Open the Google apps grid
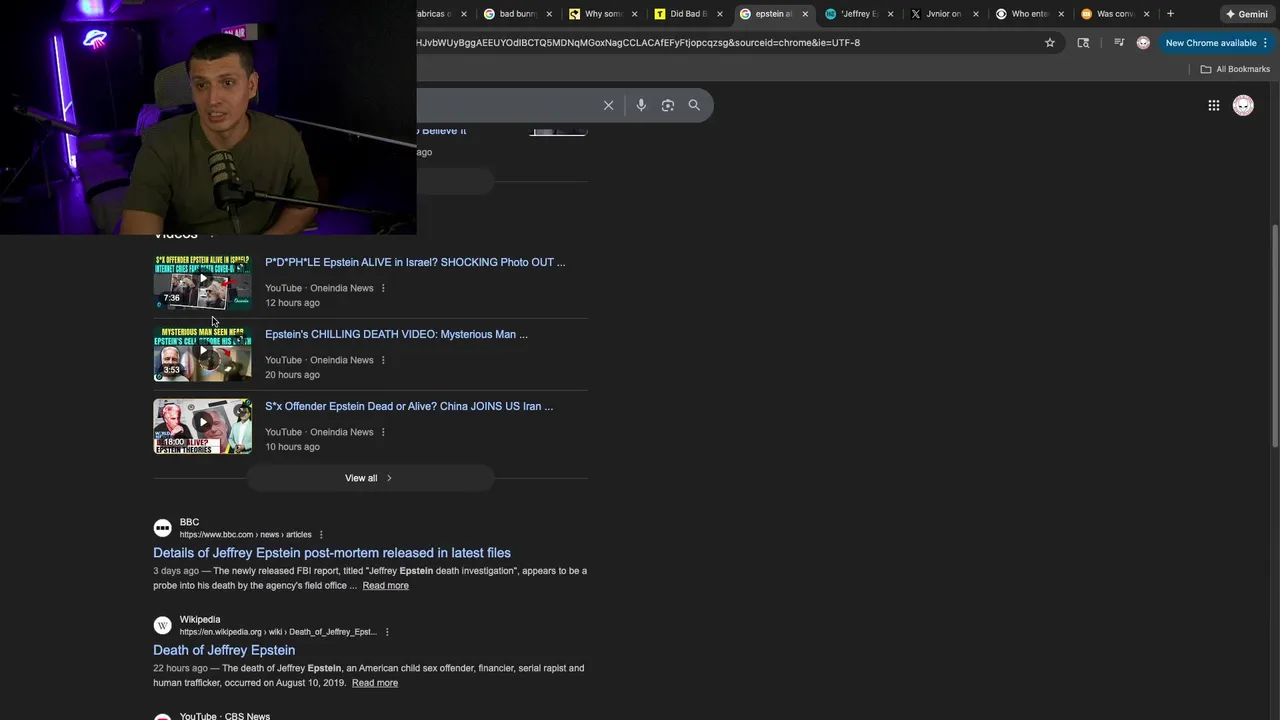 1214,105
